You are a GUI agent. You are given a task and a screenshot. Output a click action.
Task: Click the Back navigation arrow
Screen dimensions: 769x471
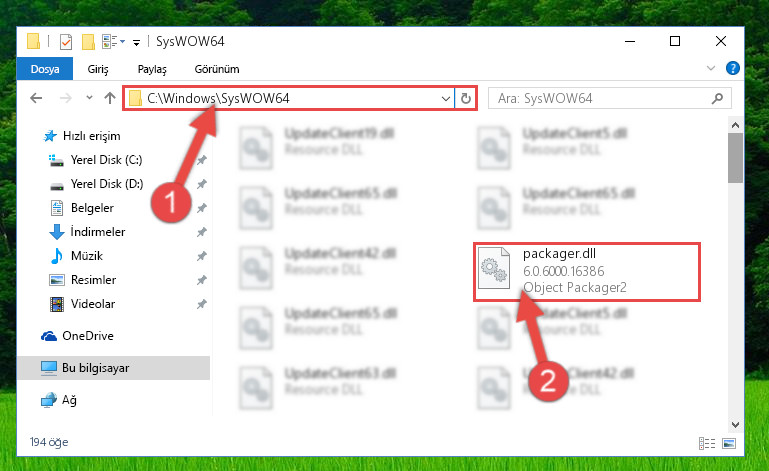tap(36, 98)
